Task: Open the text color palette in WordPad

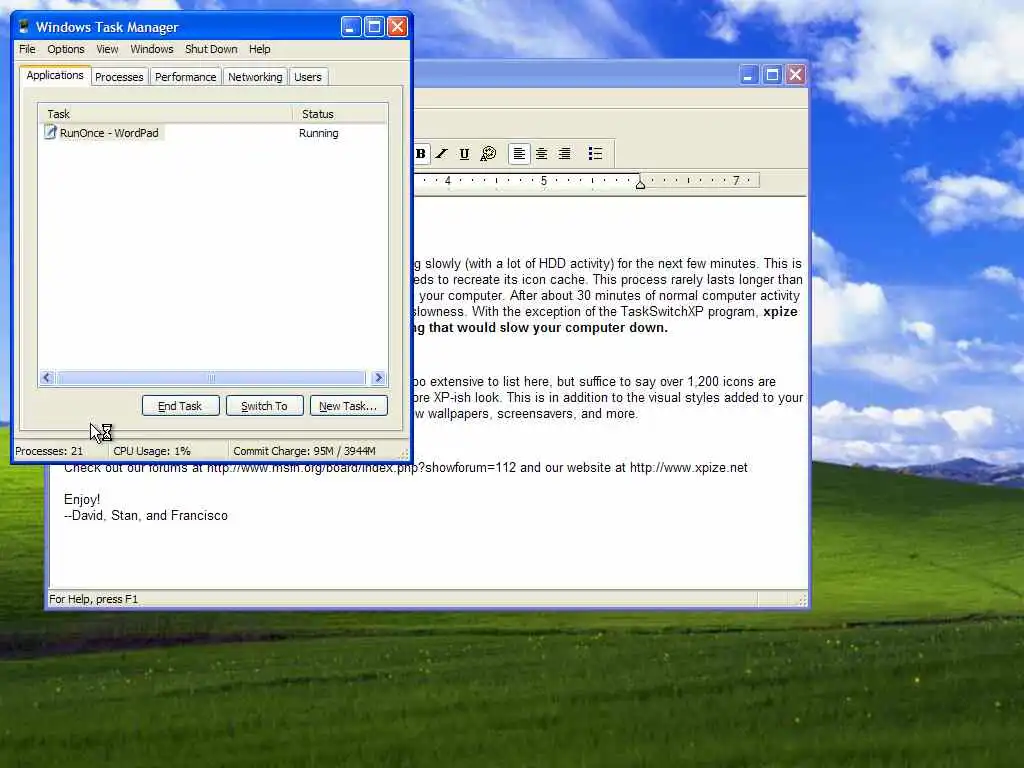Action: pyautogui.click(x=488, y=154)
